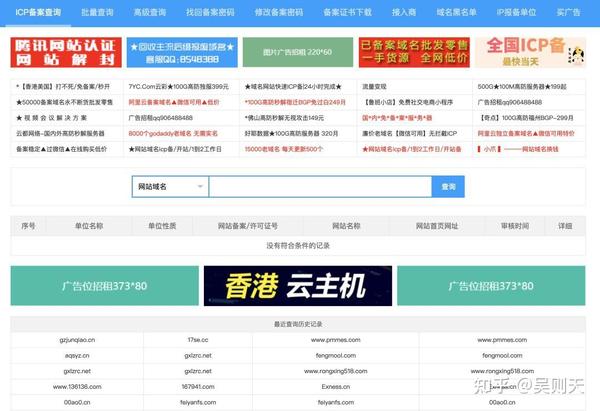Switch to the 批量查询 tab
This screenshot has width=600, height=411.
pos(97,12)
